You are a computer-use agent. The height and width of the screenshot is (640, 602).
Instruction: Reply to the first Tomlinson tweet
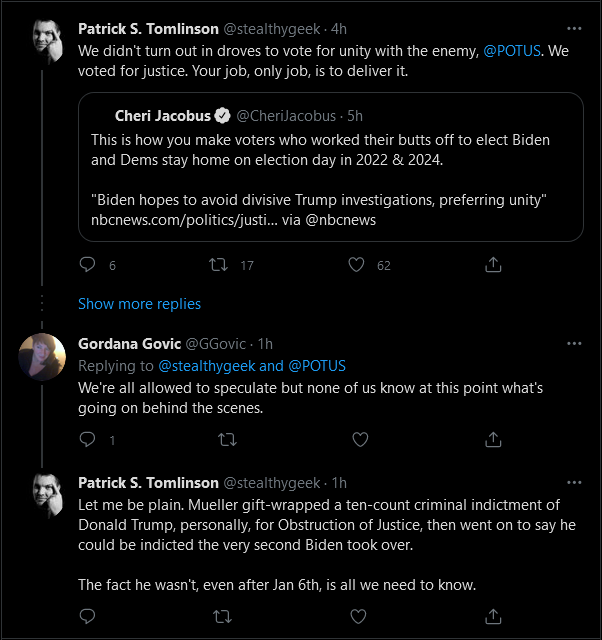click(x=87, y=265)
